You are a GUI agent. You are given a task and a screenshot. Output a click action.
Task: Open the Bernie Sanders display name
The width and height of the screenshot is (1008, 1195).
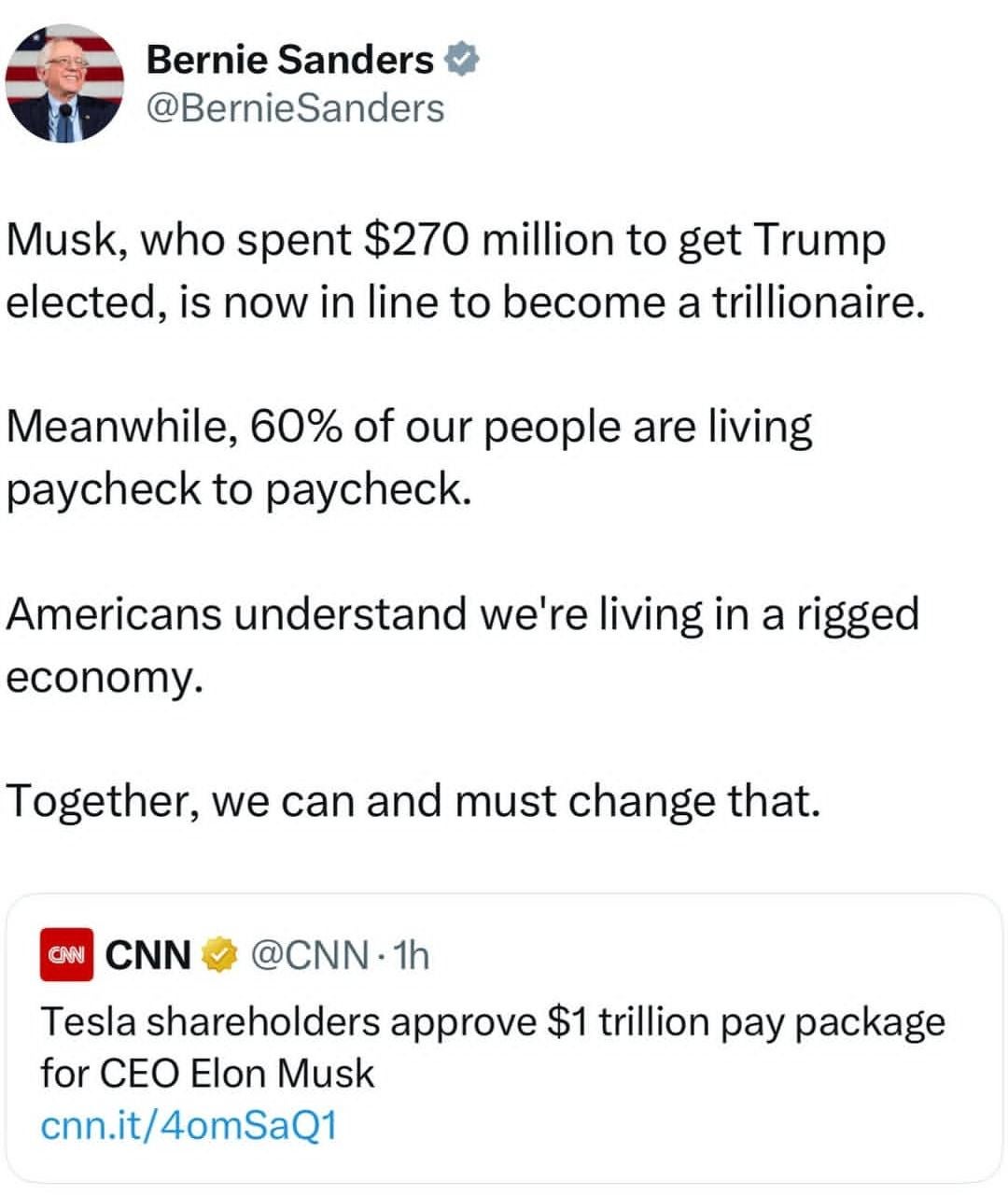[289, 61]
